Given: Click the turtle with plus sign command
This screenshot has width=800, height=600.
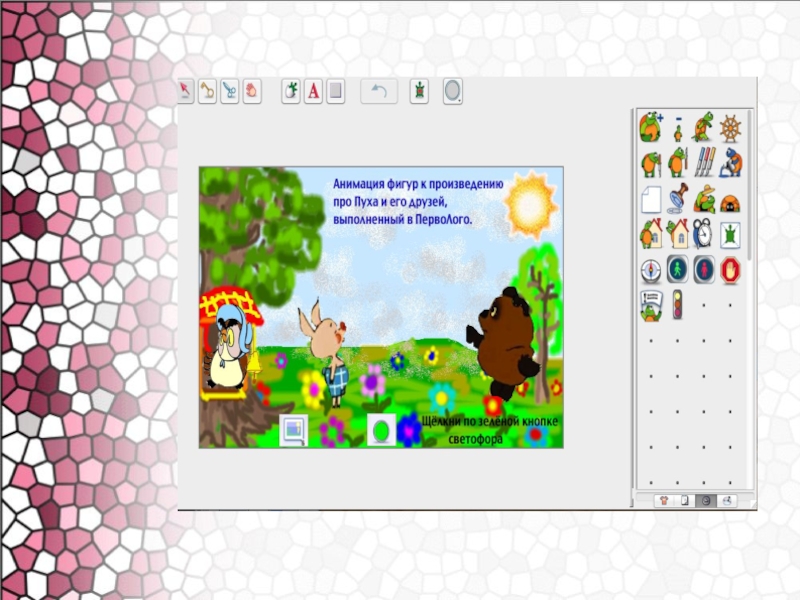Looking at the screenshot, I should (651, 128).
